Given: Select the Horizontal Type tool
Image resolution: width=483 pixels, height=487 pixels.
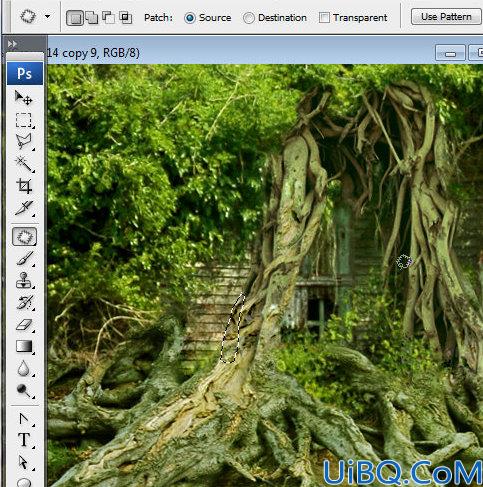Looking at the screenshot, I should pyautogui.click(x=23, y=440).
